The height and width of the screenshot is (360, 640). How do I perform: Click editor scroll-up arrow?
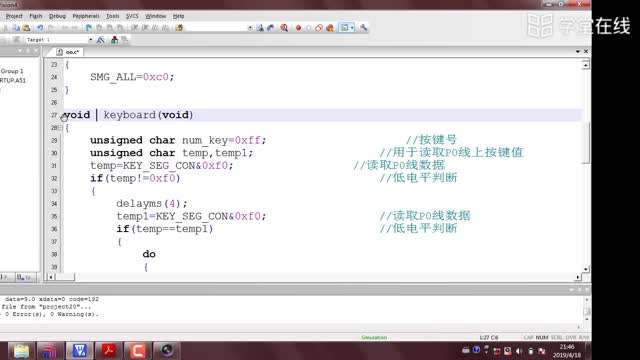coord(585,65)
